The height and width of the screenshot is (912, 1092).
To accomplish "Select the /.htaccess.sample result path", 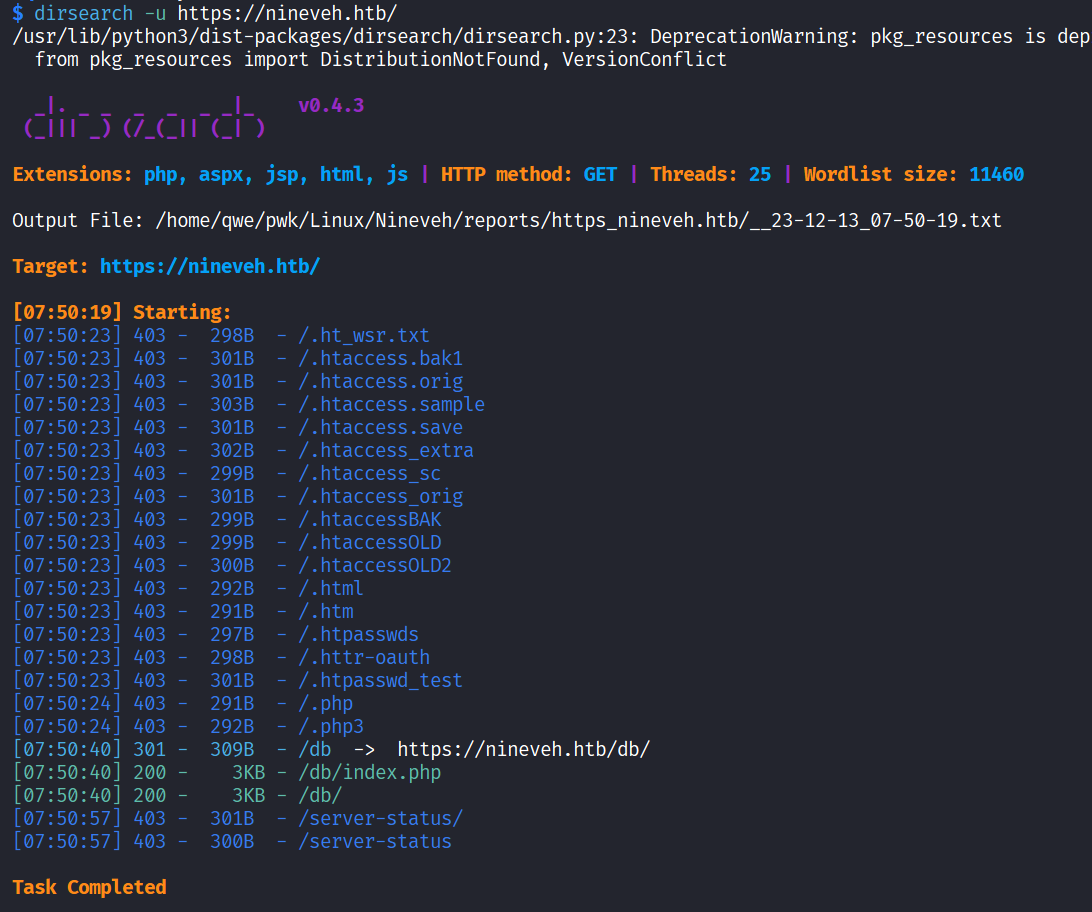I will (x=391, y=404).
